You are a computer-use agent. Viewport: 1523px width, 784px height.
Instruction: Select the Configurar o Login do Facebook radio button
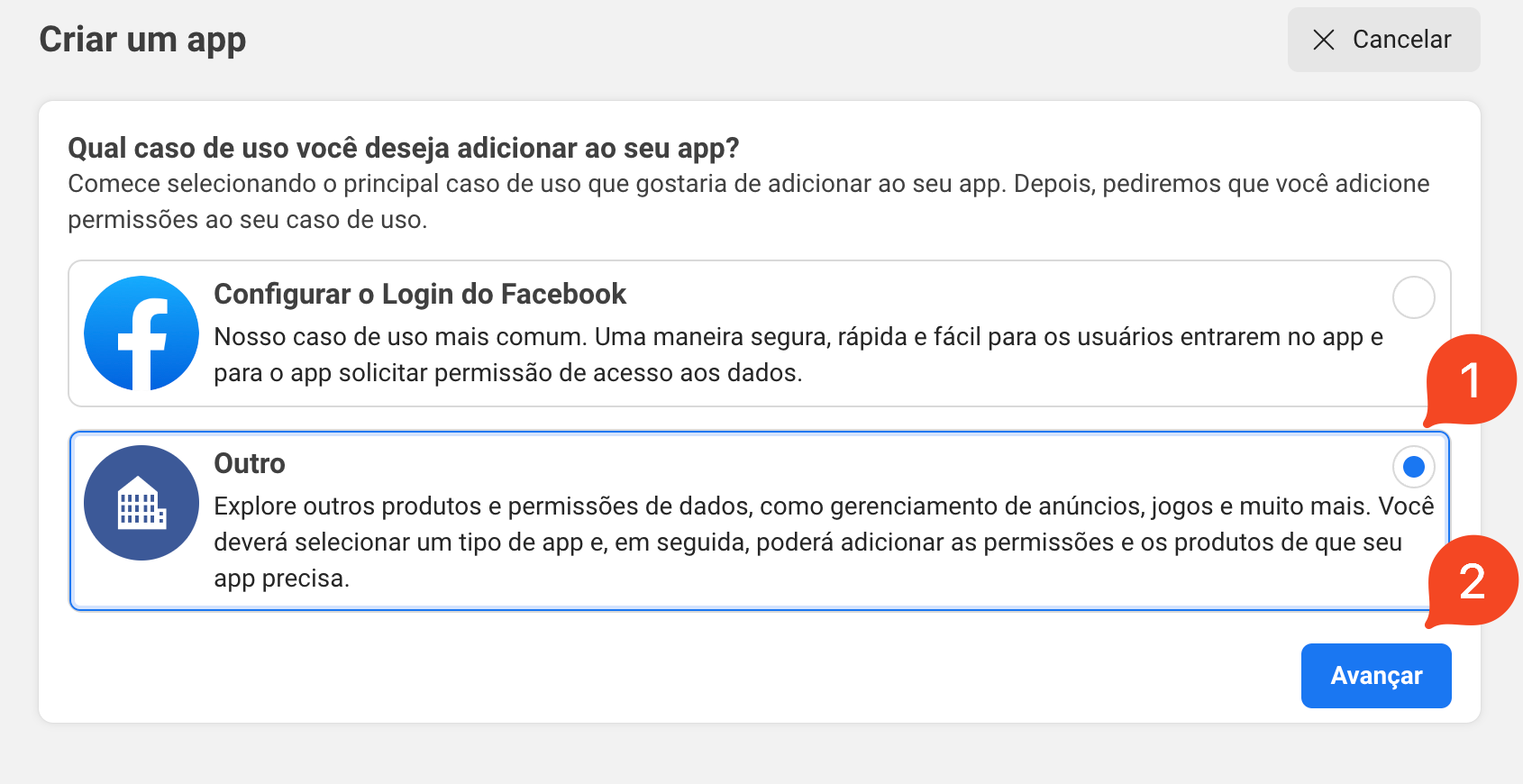pos(1413,297)
